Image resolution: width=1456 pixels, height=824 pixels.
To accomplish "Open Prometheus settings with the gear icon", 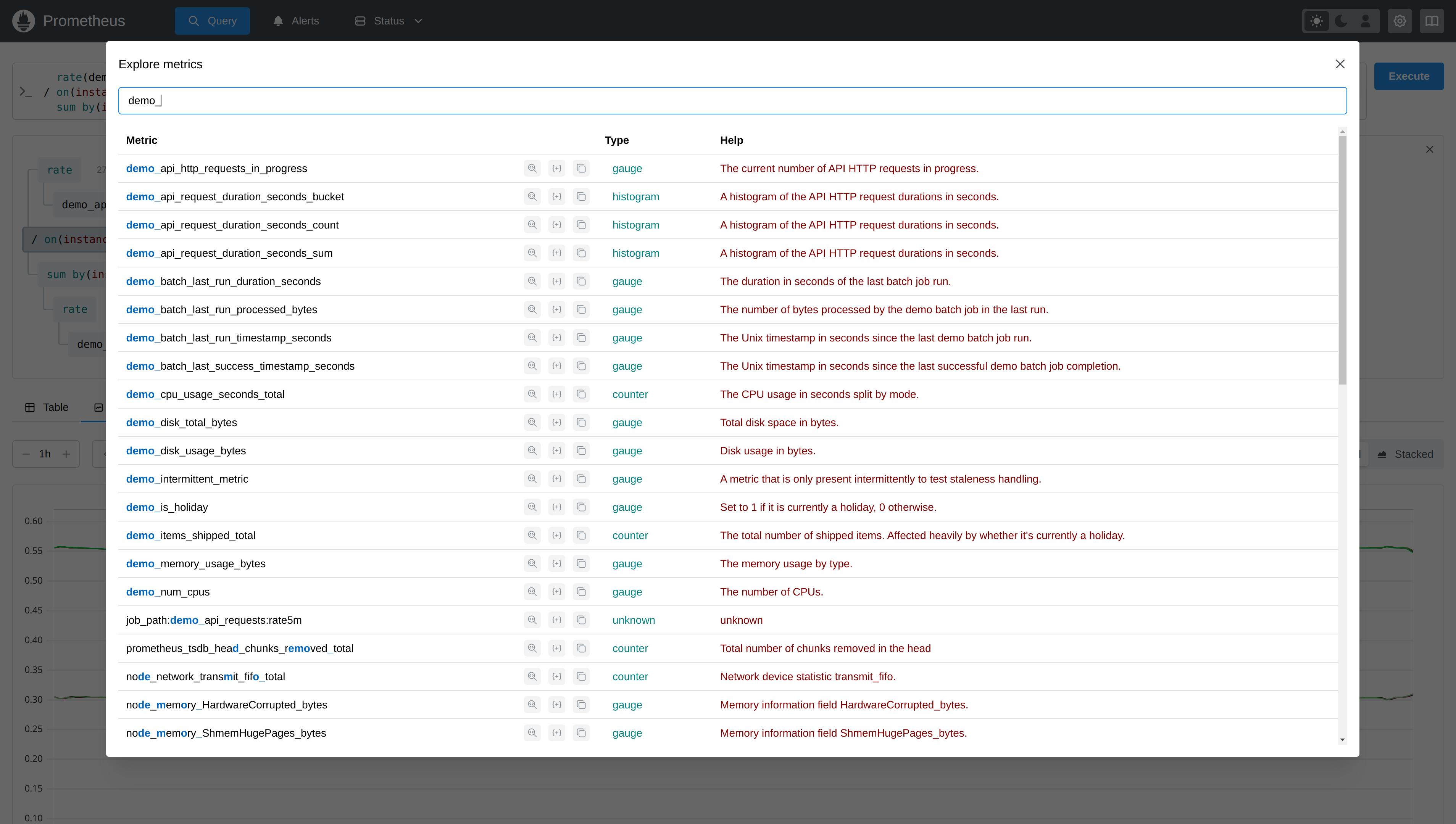I will [x=1400, y=20].
